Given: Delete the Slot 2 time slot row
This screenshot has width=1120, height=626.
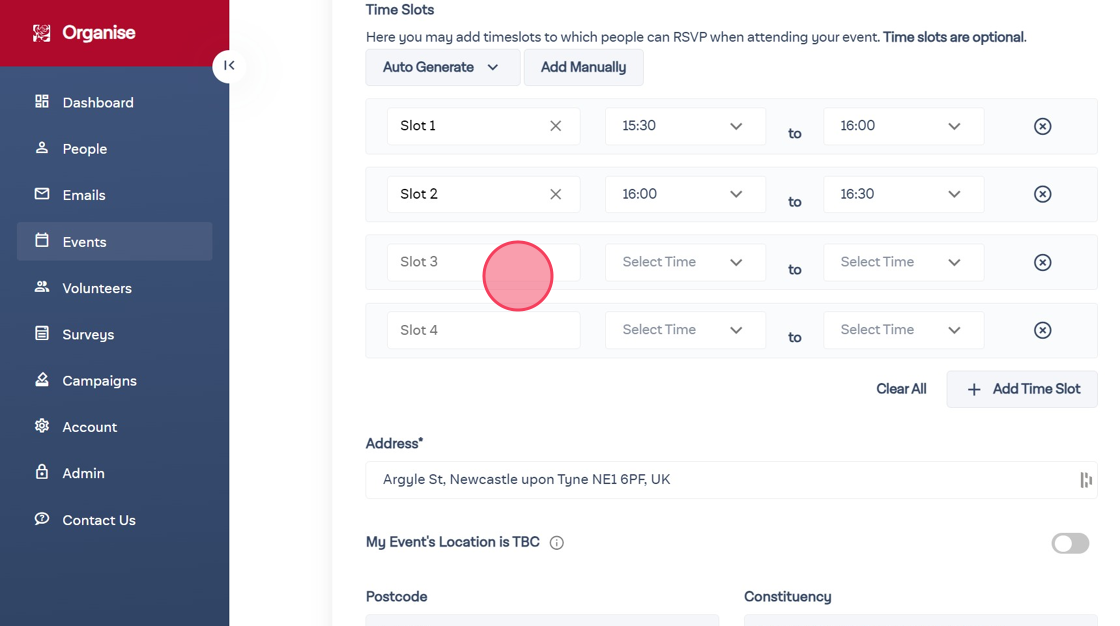Looking at the screenshot, I should (x=1042, y=194).
